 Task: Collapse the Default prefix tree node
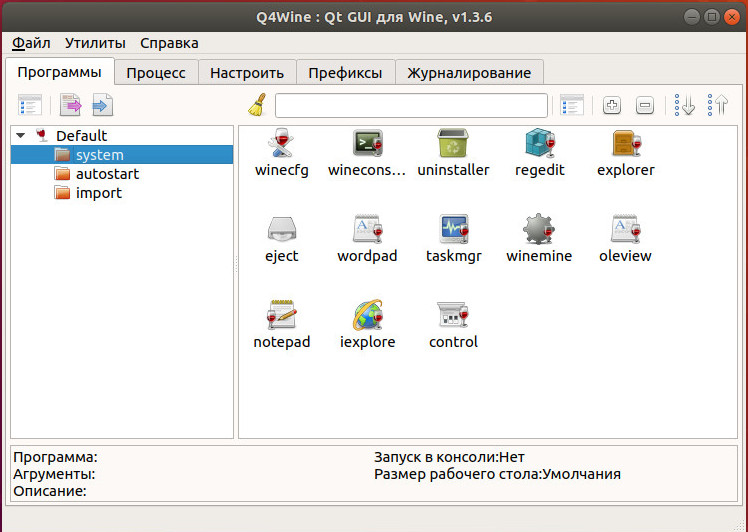(21, 136)
